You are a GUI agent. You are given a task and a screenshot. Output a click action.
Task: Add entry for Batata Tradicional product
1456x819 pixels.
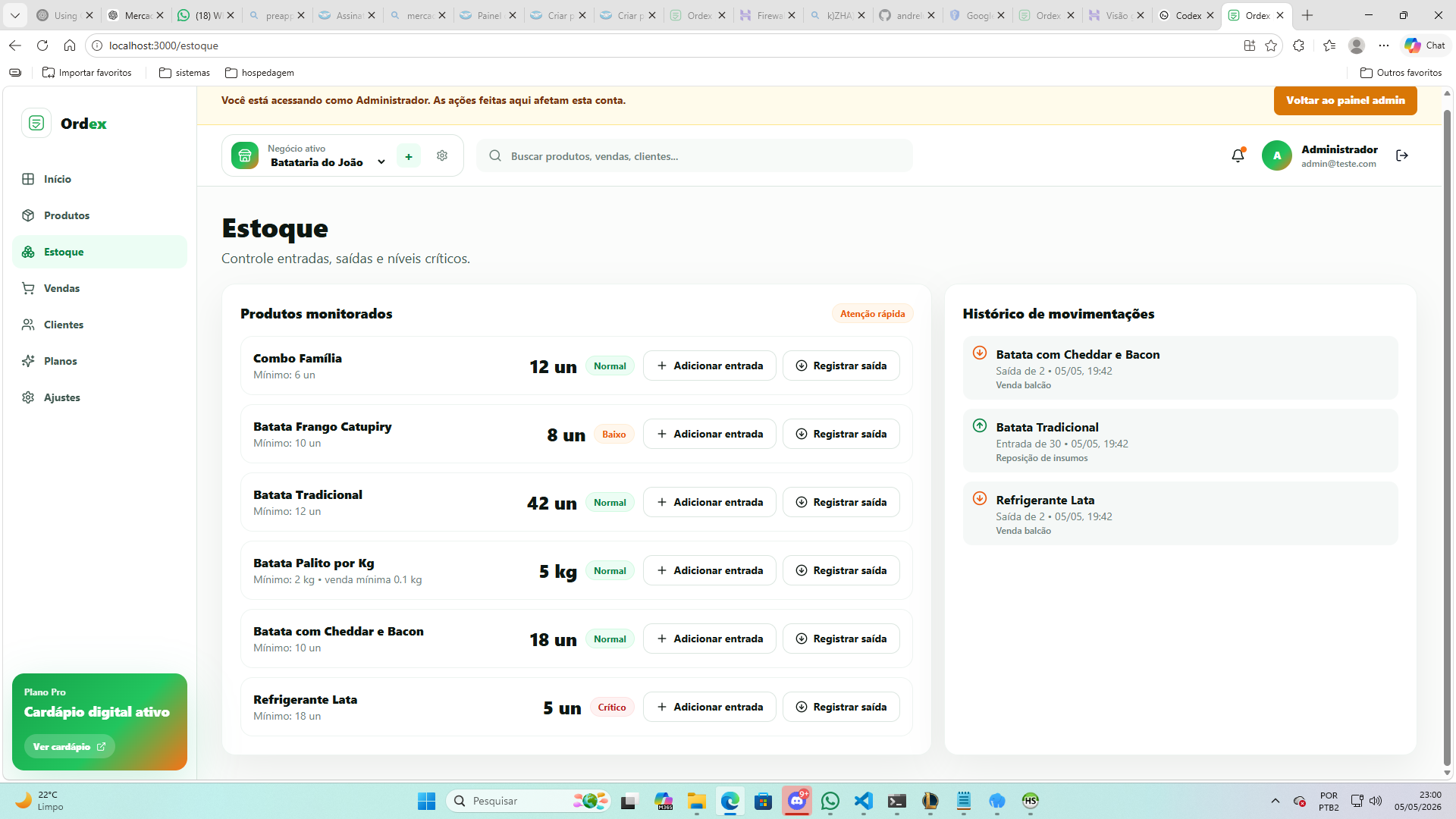tap(710, 502)
